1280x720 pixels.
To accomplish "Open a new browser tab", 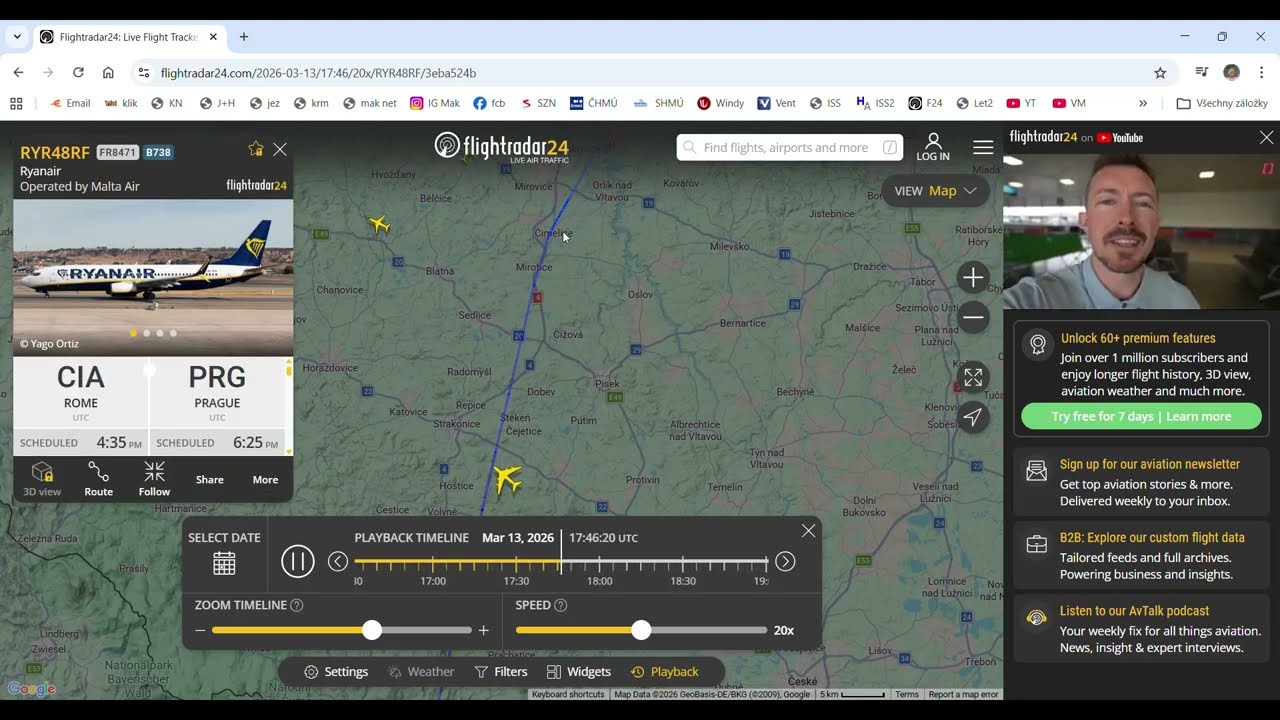I will (243, 37).
